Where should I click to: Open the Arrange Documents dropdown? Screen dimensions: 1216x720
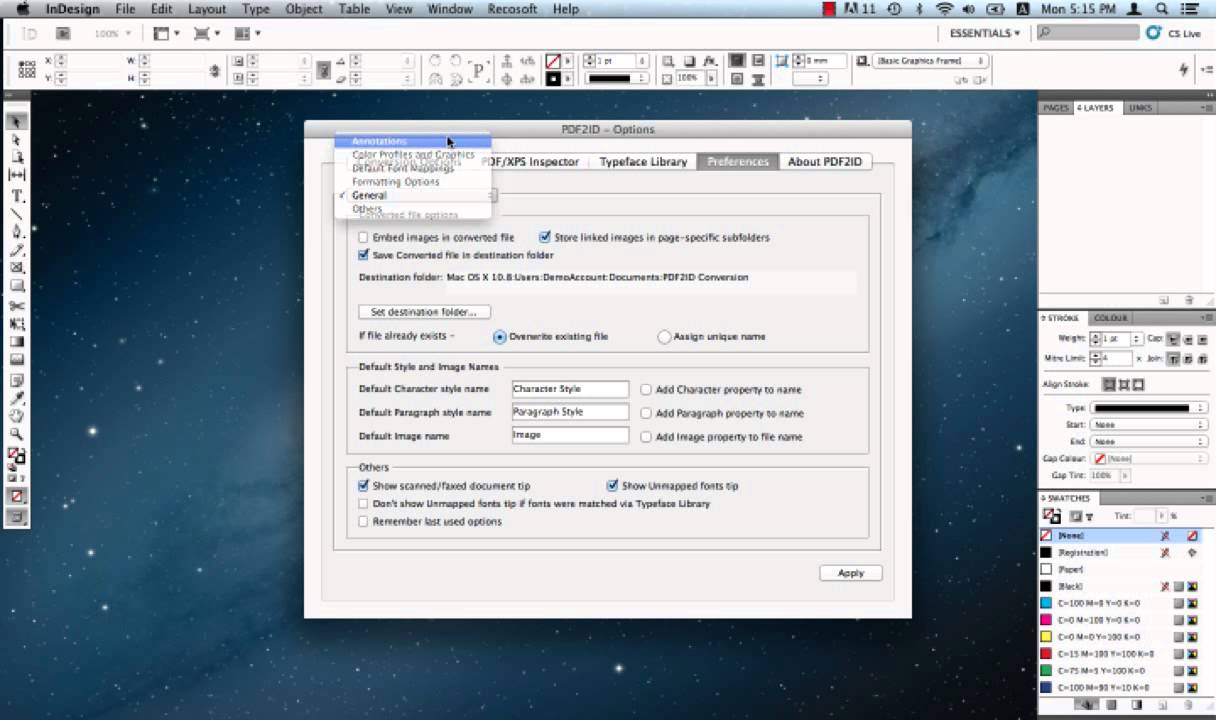(x=247, y=33)
